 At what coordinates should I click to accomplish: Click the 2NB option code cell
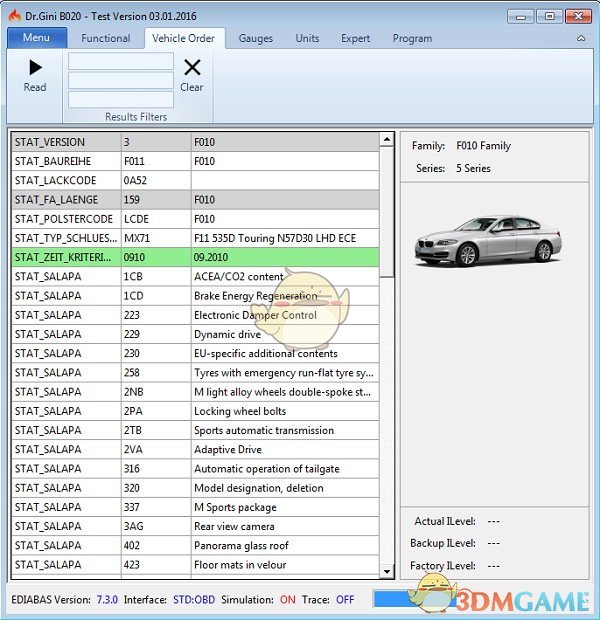pyautogui.click(x=156, y=392)
